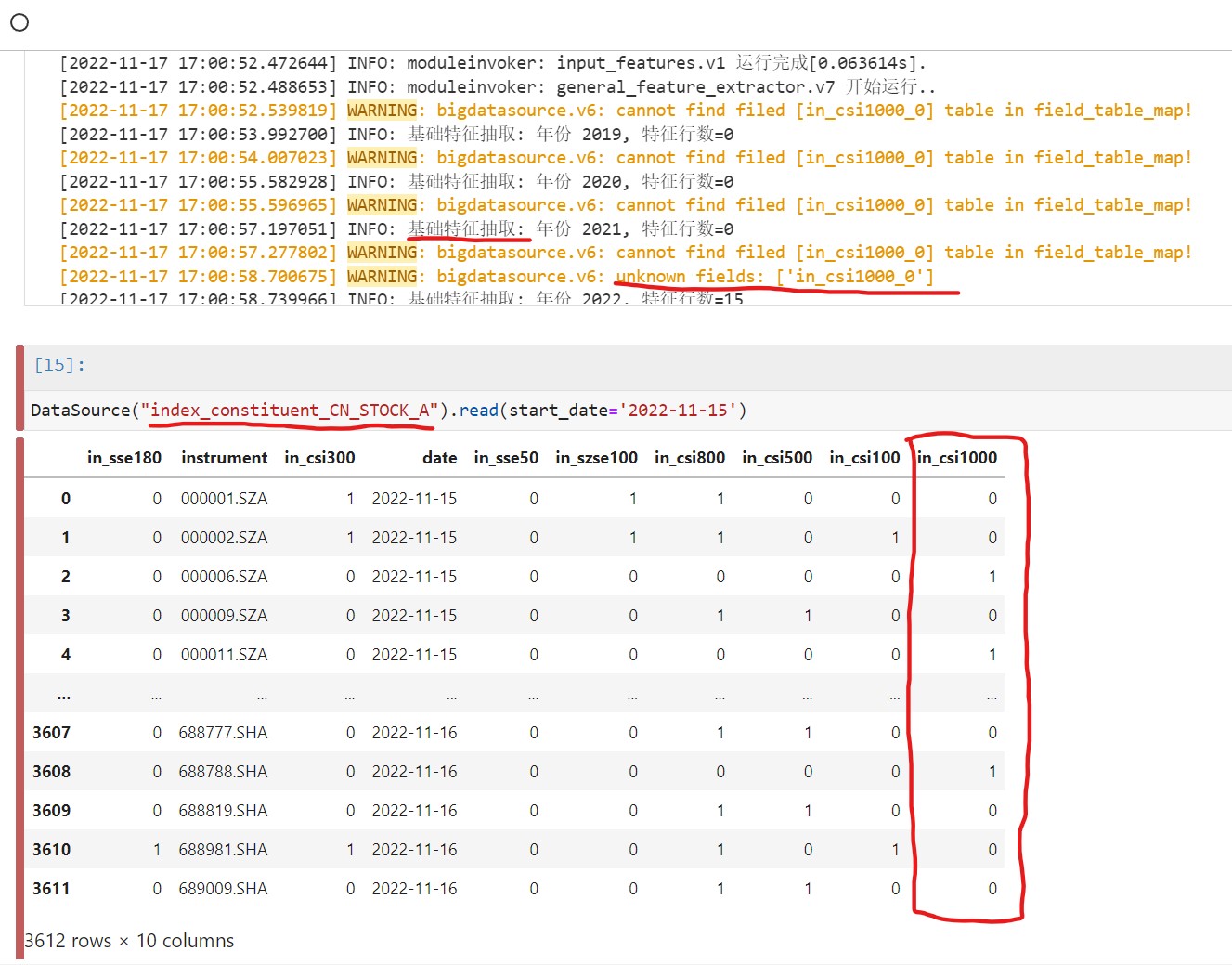Click the start_date value '2022-11-15' in code
Image resolution: width=1232 pixels, height=965 pixels.
(x=678, y=410)
